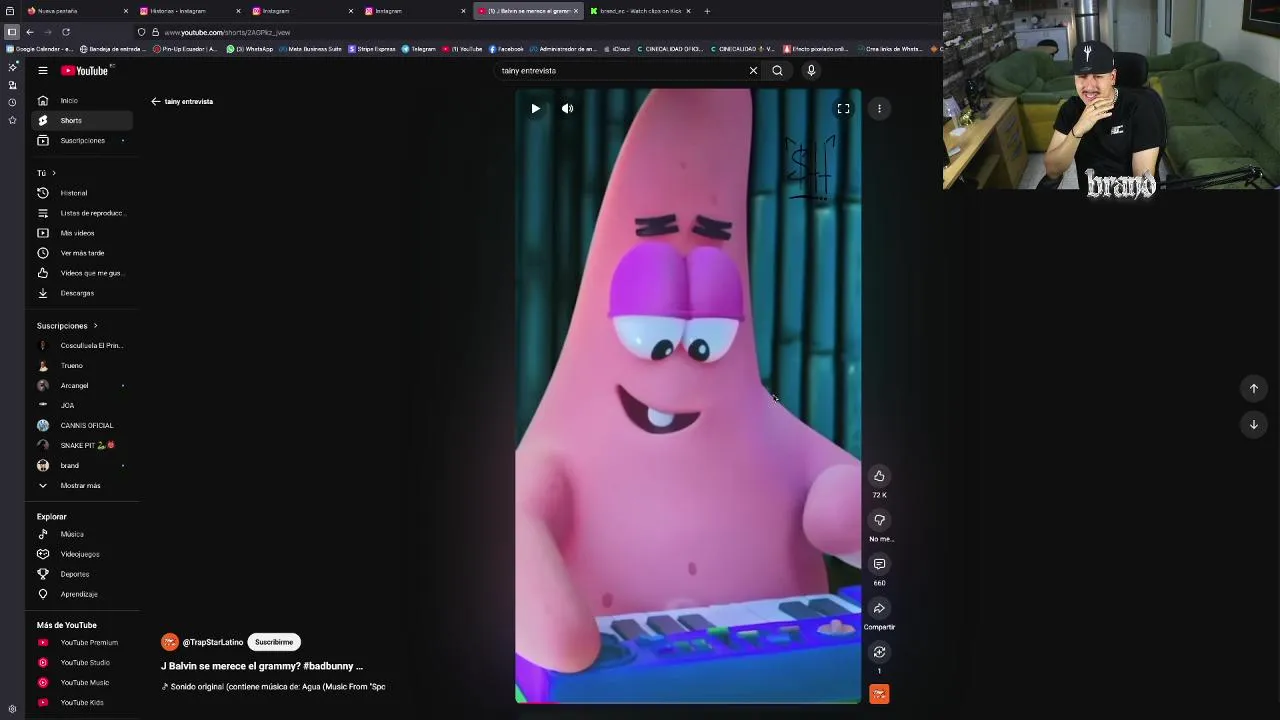The height and width of the screenshot is (720, 1280).
Task: Open YouTube Premium link
Action: [80, 642]
